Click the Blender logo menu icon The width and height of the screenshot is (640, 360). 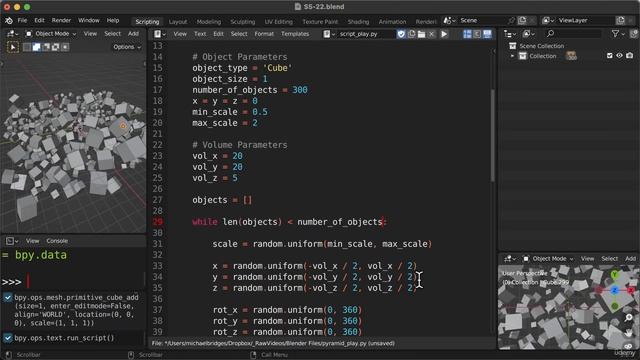click(x=9, y=20)
